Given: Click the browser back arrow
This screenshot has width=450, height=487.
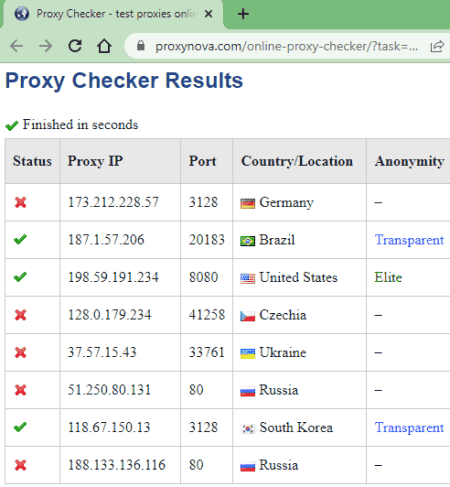Looking at the screenshot, I should [x=16, y=46].
